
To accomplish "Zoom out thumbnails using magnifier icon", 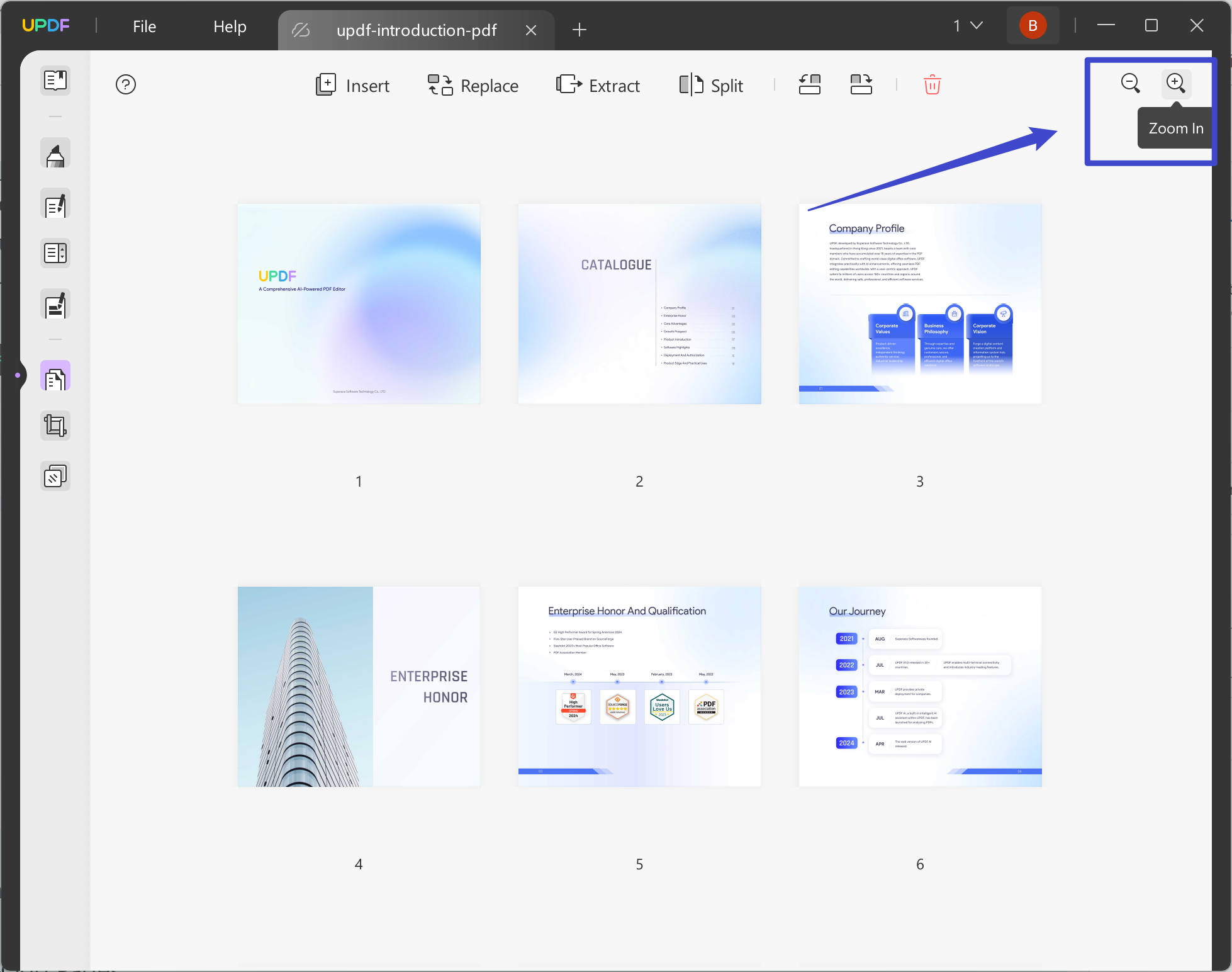I will [x=1131, y=83].
